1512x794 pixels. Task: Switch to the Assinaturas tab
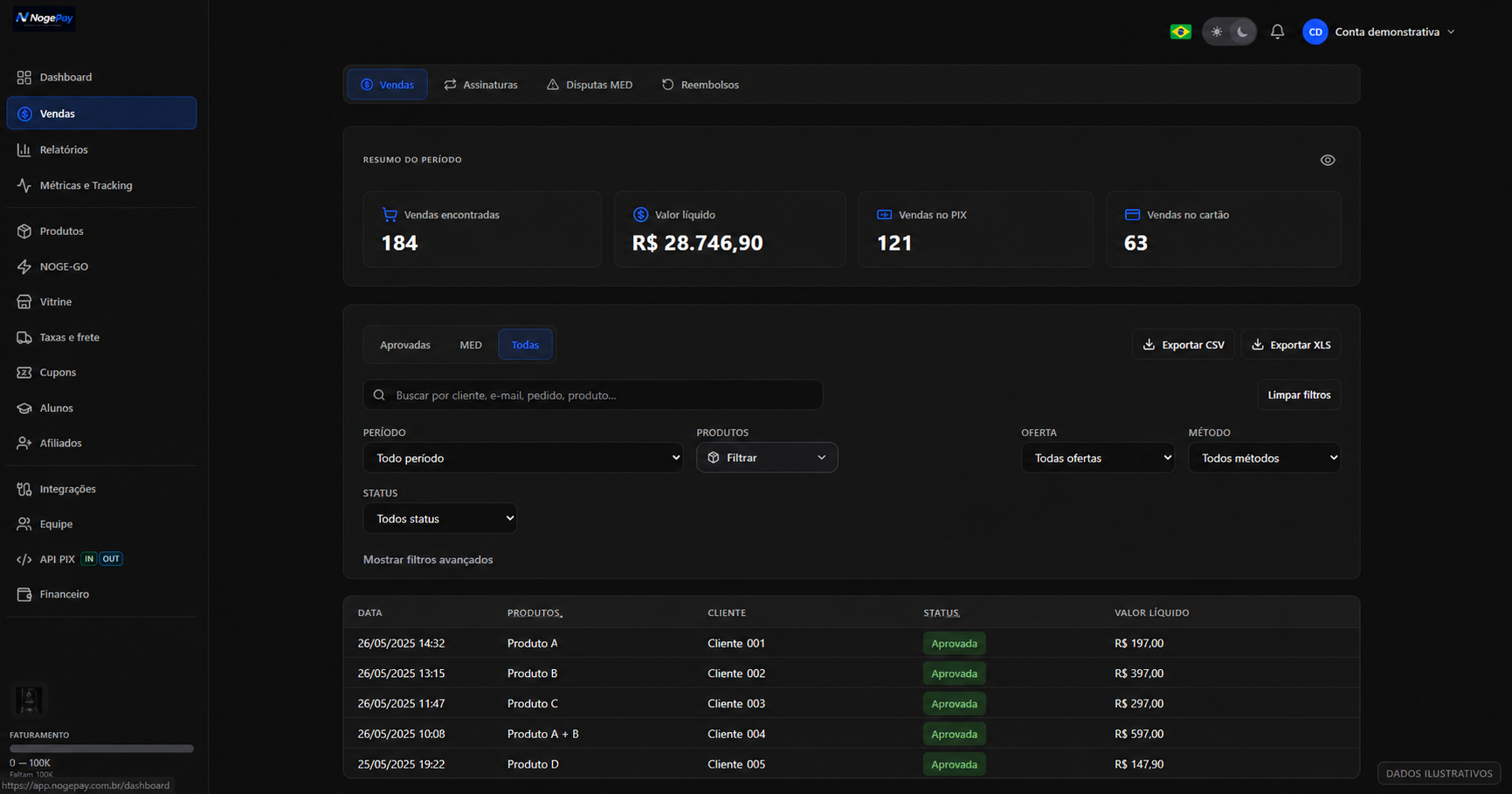[480, 85]
